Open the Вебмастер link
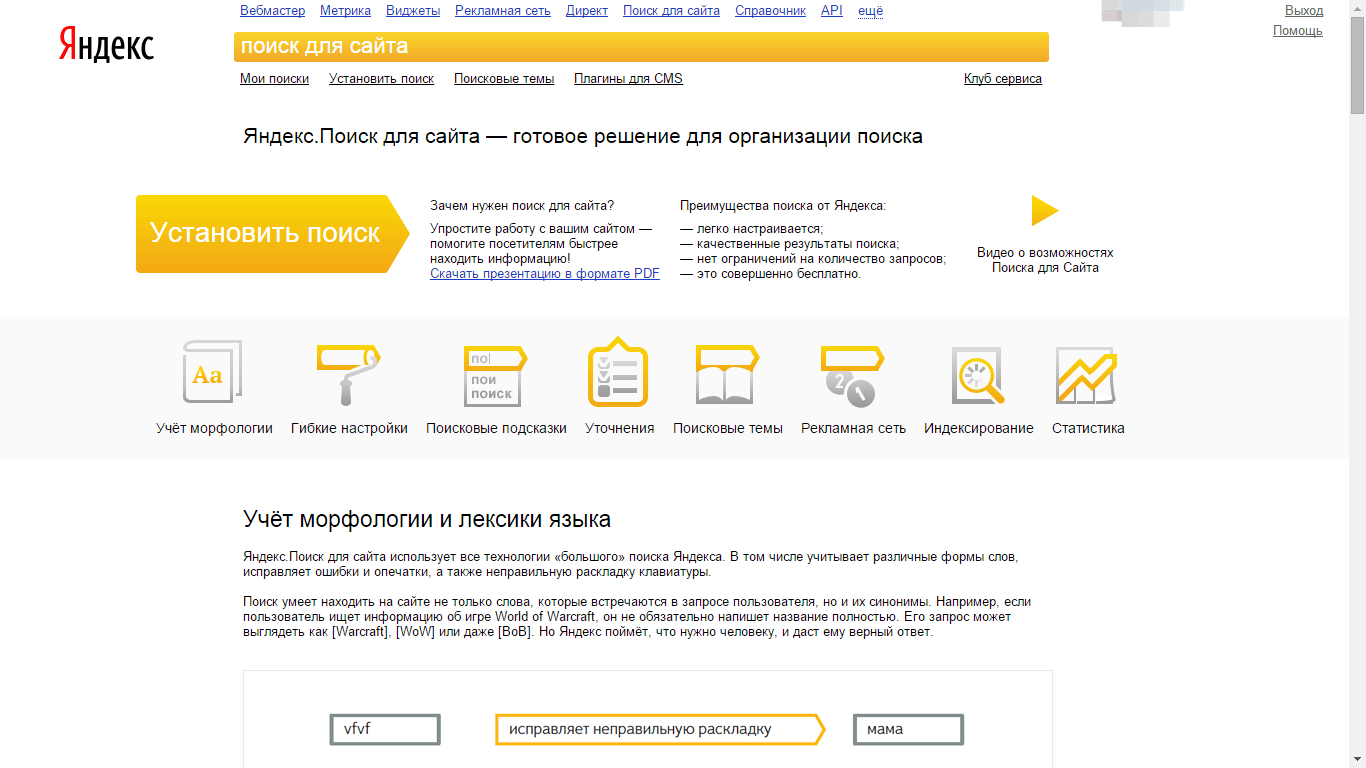This screenshot has height=768, width=1366. 272,11
